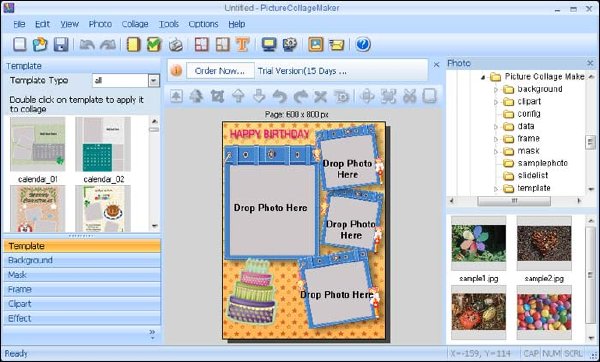Expand the frame folder node

point(496,139)
